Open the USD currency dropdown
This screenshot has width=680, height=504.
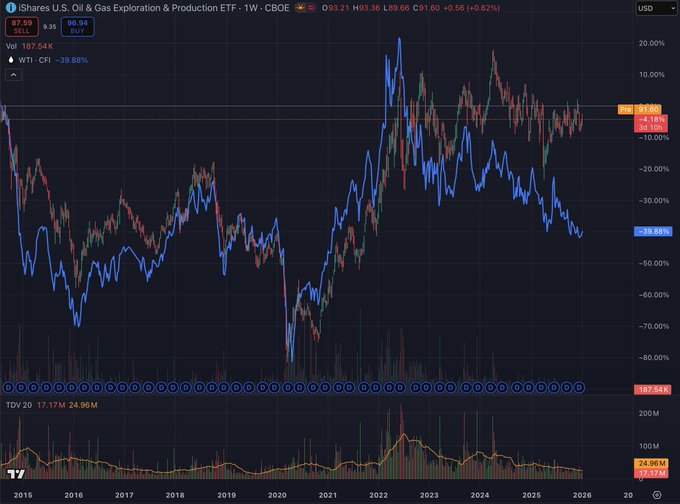[x=656, y=8]
